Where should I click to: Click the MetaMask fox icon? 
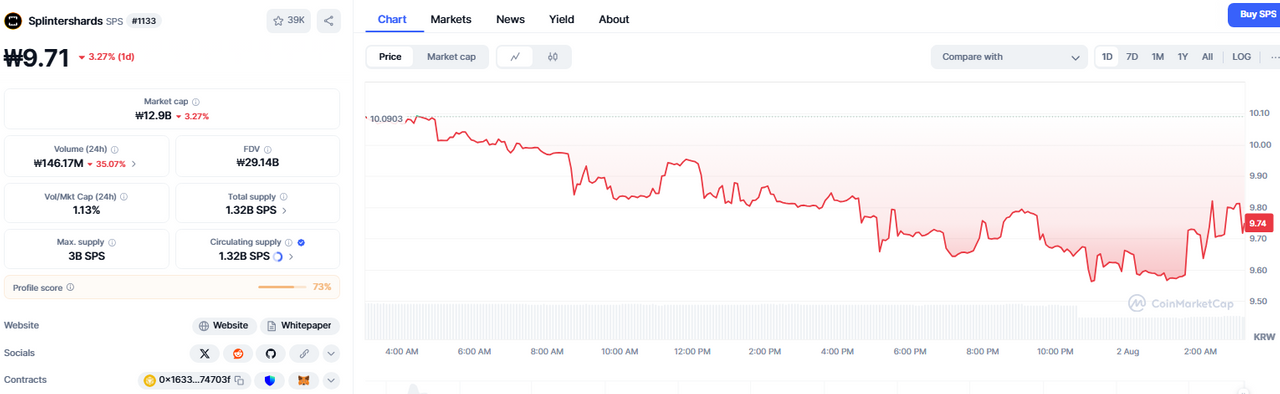pyautogui.click(x=304, y=380)
